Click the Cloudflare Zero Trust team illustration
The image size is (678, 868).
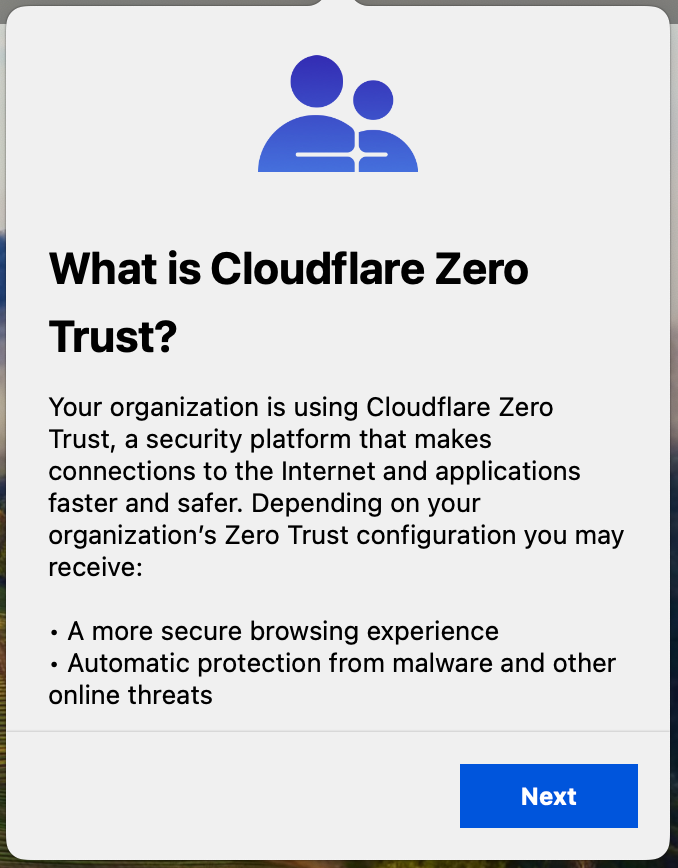[x=337, y=113]
